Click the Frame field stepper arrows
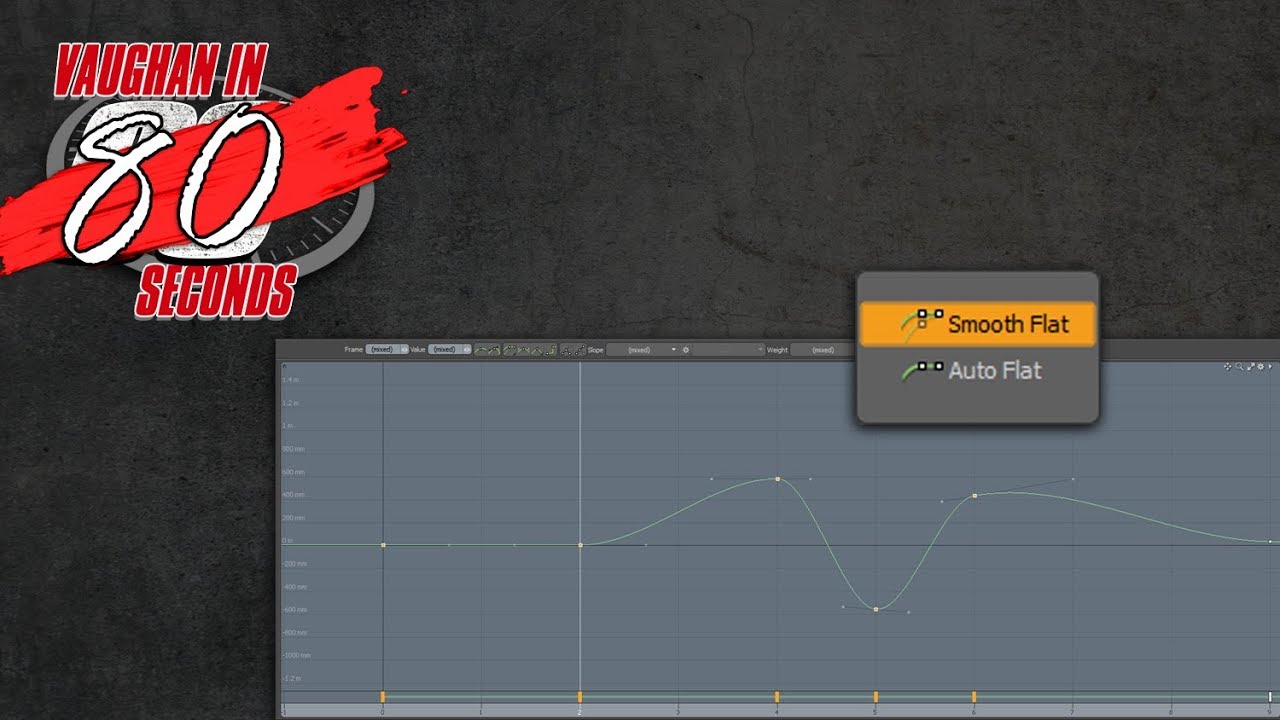Screen dimensions: 1280x720 point(404,350)
